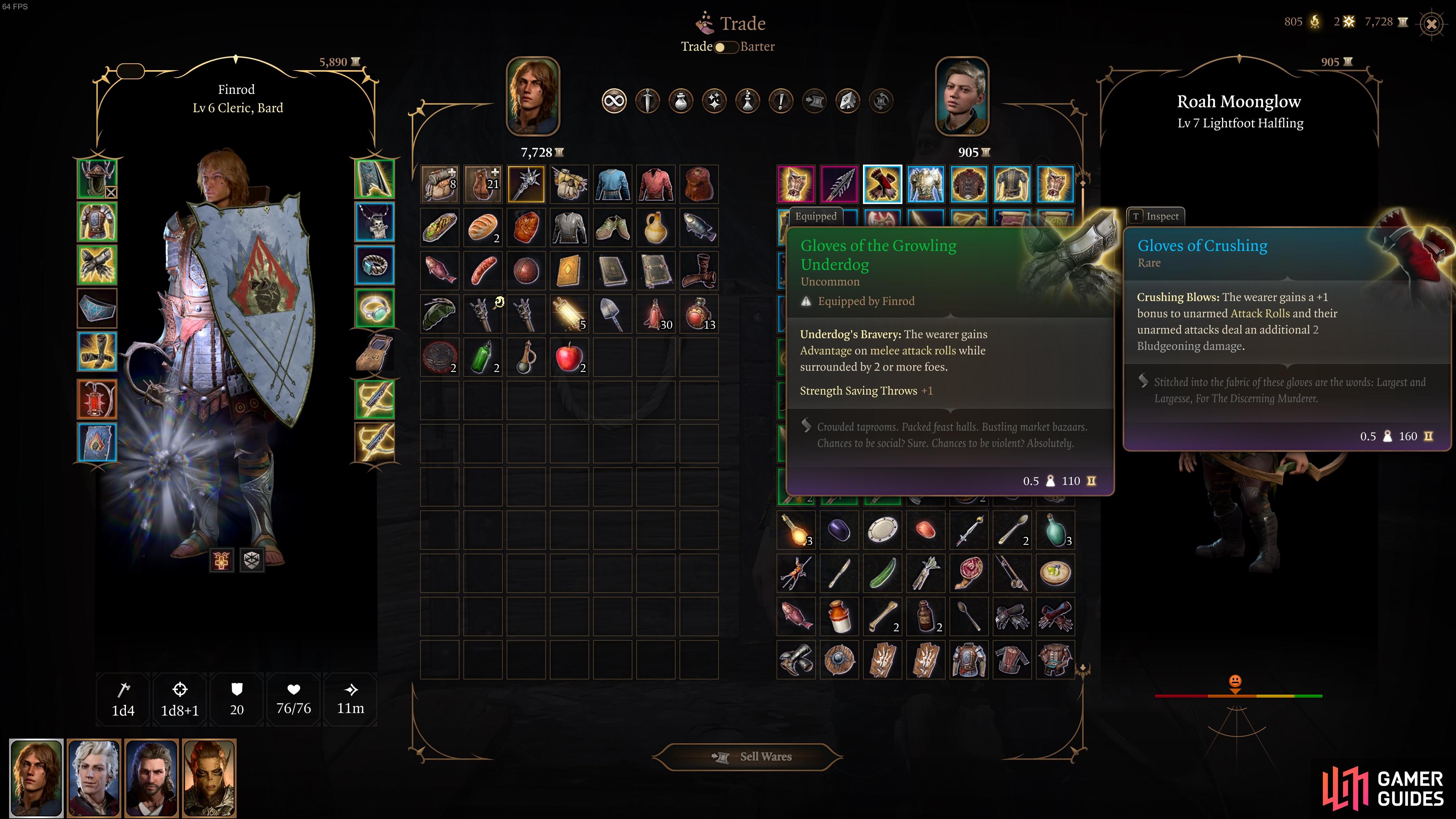Select the infinity all-items filter
The height and width of the screenshot is (819, 1456).
tap(614, 101)
